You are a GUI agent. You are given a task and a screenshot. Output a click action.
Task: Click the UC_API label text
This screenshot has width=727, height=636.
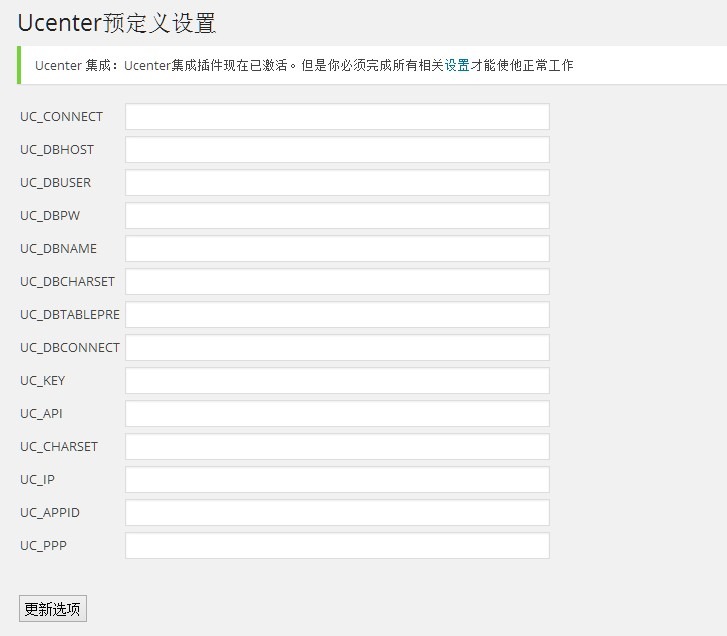41,414
